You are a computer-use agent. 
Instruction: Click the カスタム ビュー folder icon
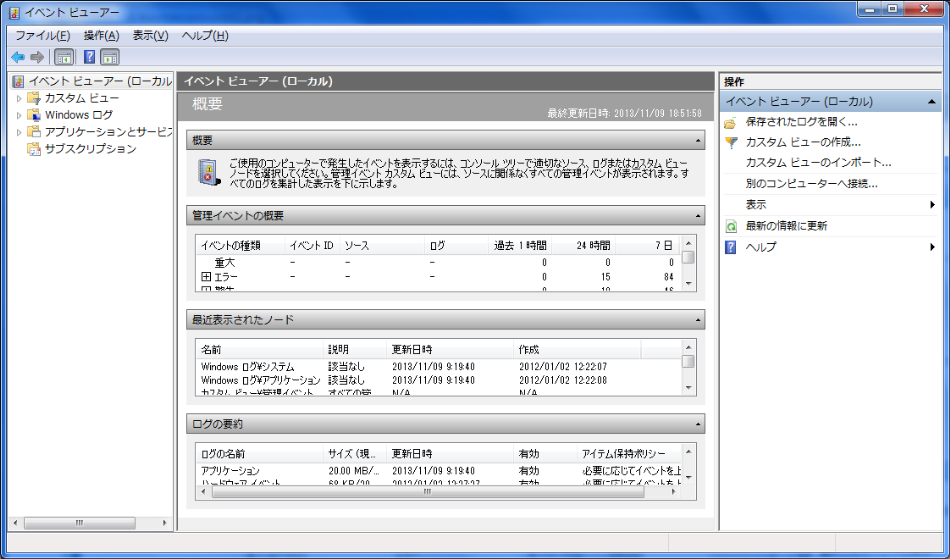click(34, 98)
